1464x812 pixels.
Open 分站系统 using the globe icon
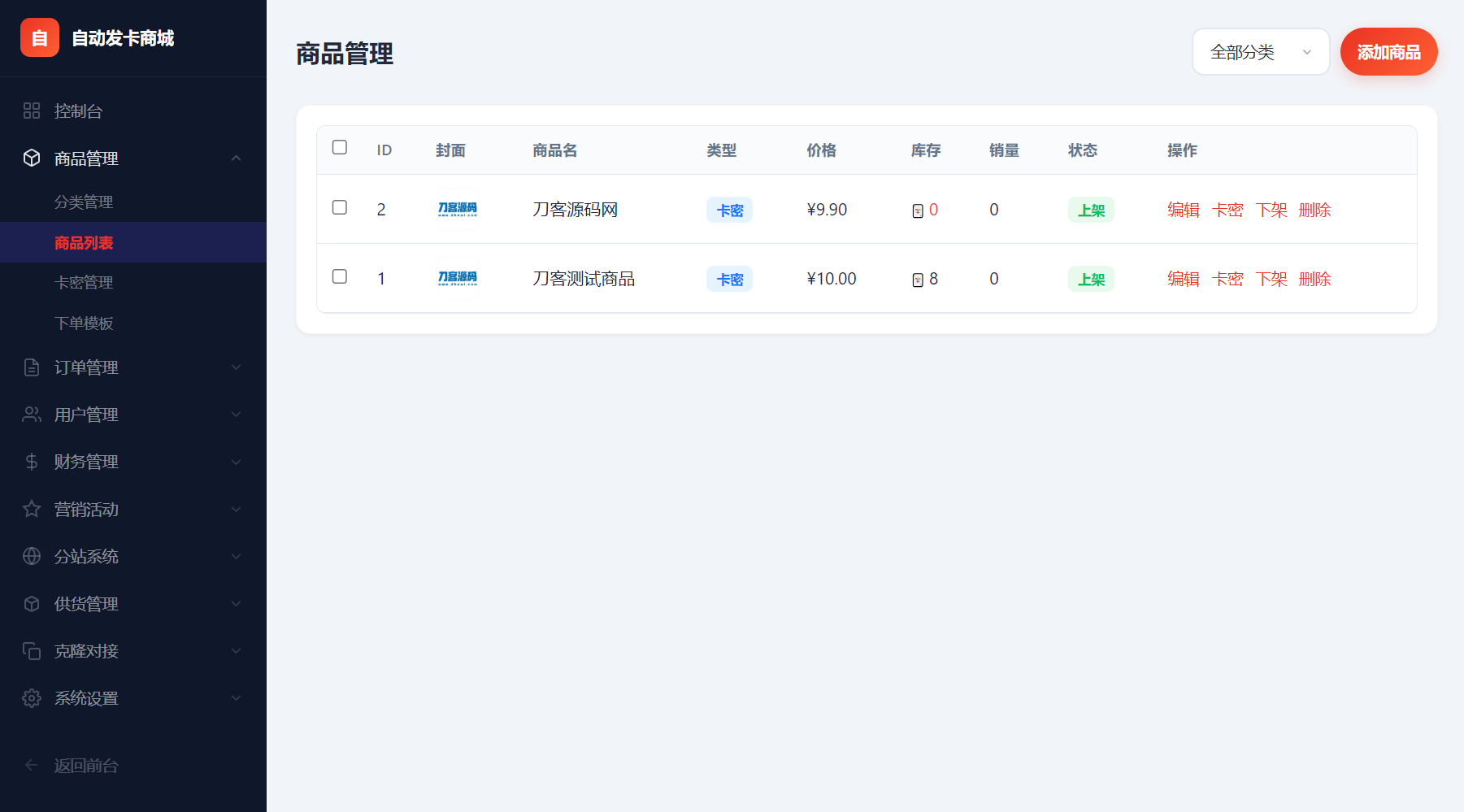32,557
